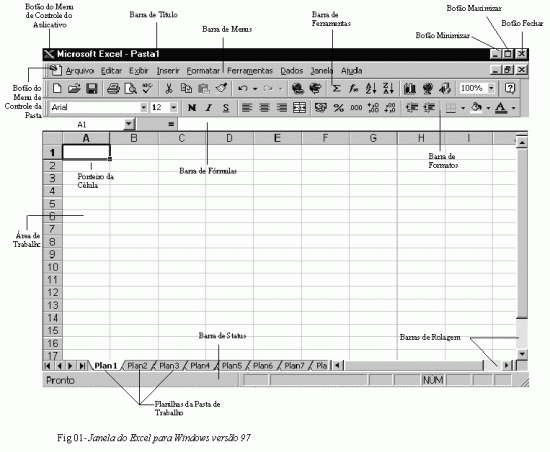Open the Fill Color dropdown arrow
The width and height of the screenshot is (550, 452).
[x=488, y=108]
